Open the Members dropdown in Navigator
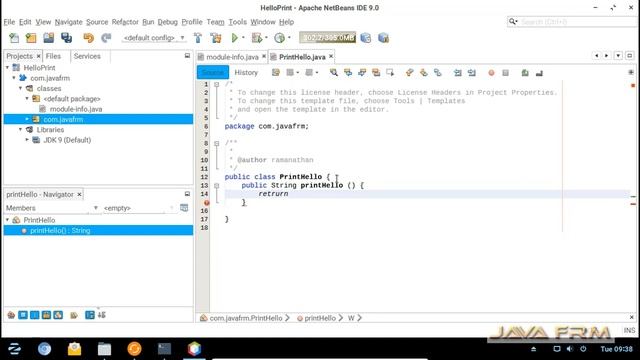 click(52, 208)
